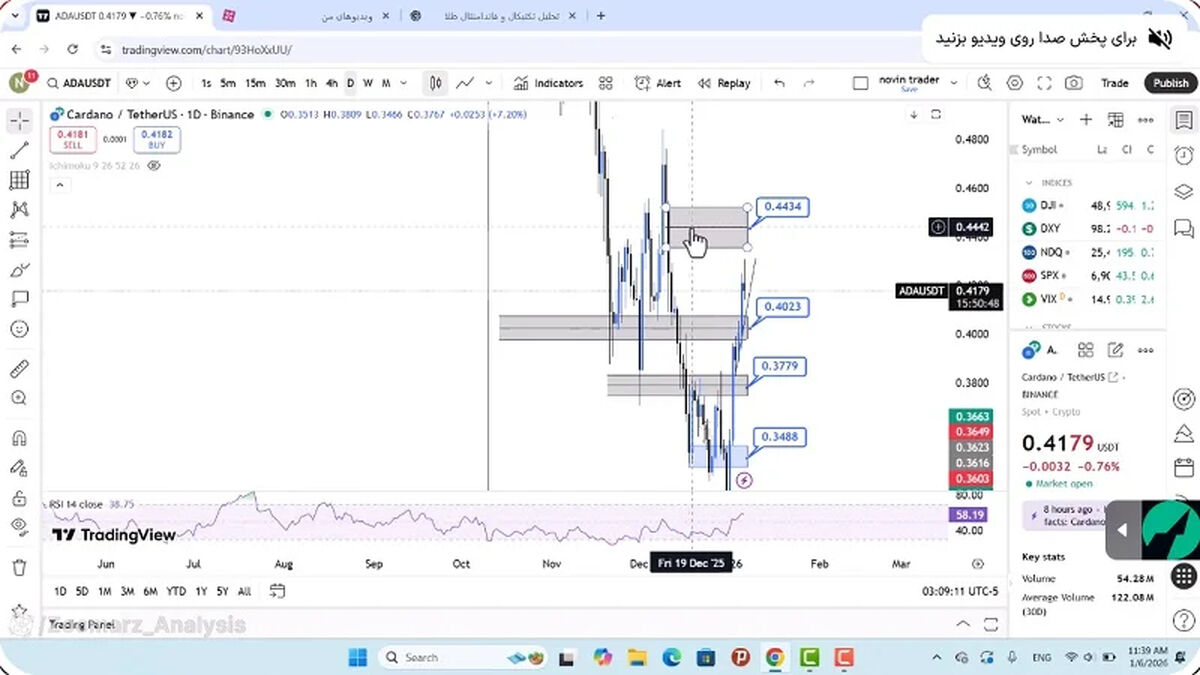Click the Trade button

coord(1114,83)
